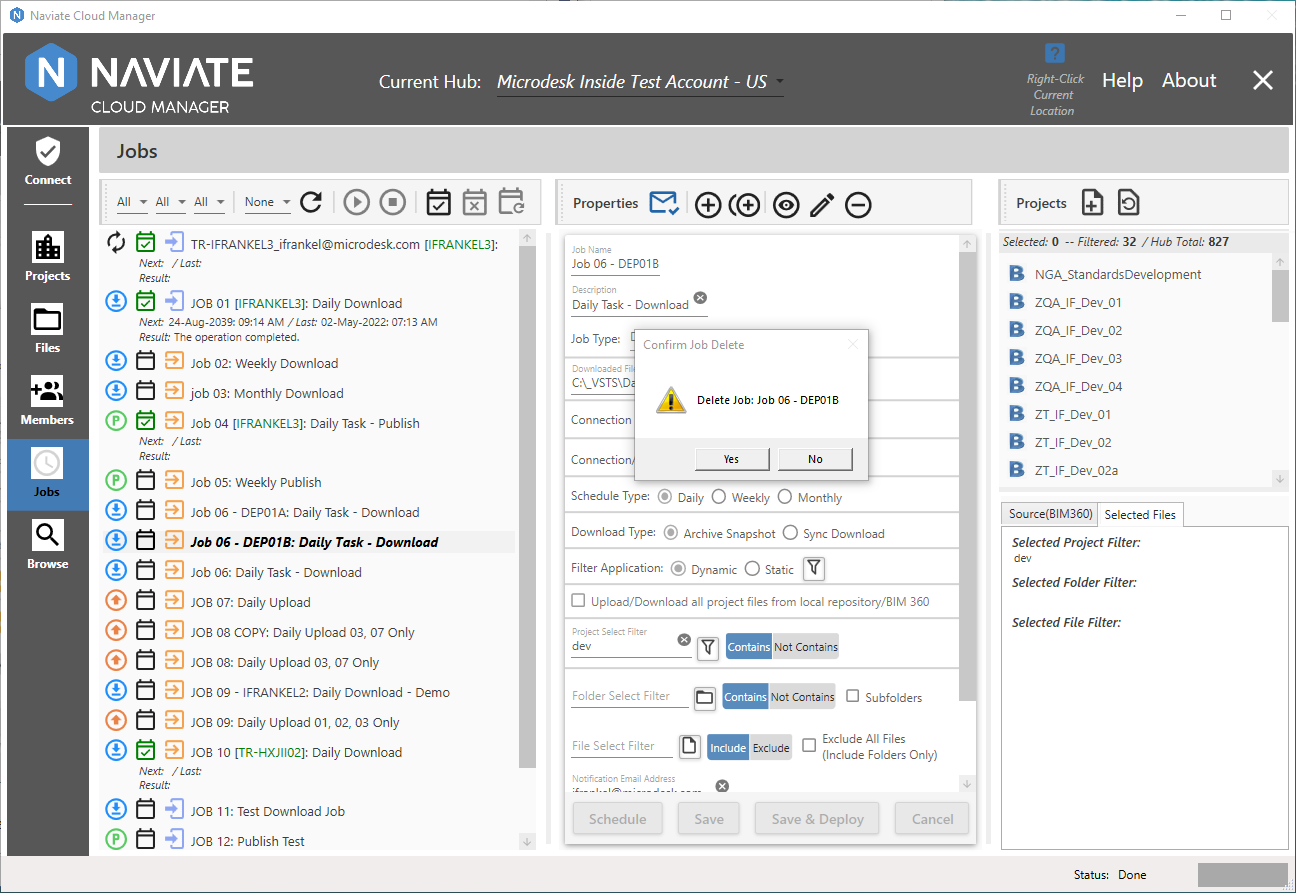Click the run job play icon

356,202
